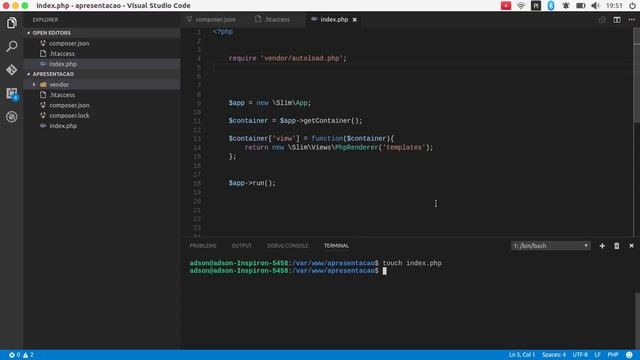Open composer.json in the APRESENTACAO tree
This screenshot has width=640, height=360.
click(x=102, y=105)
